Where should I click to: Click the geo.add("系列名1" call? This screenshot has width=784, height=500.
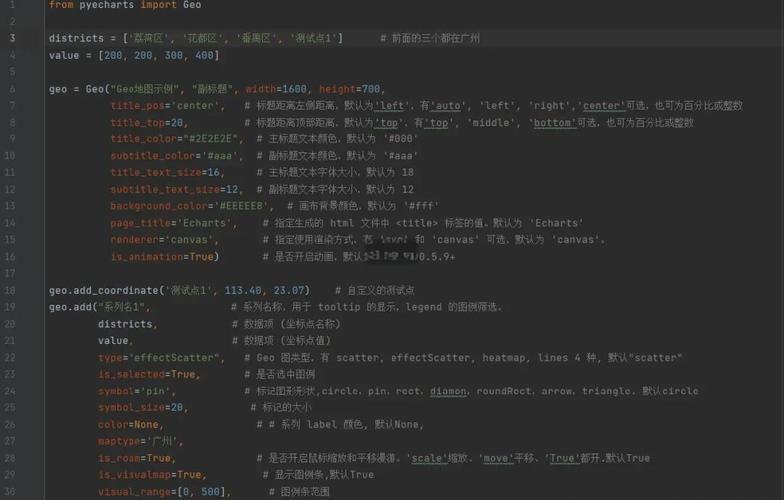coord(97,307)
